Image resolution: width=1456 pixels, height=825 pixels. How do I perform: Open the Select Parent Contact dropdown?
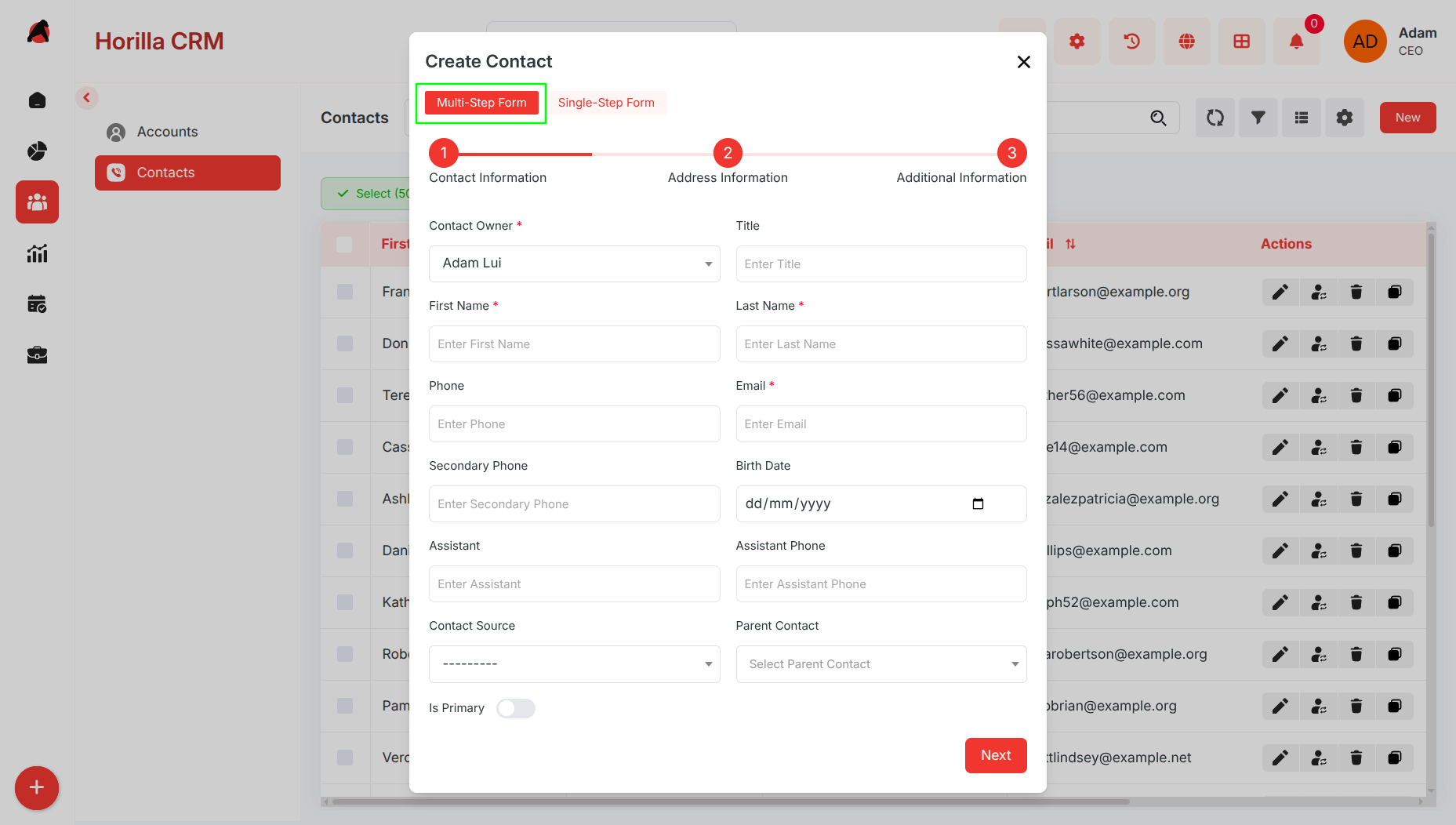[881, 664]
